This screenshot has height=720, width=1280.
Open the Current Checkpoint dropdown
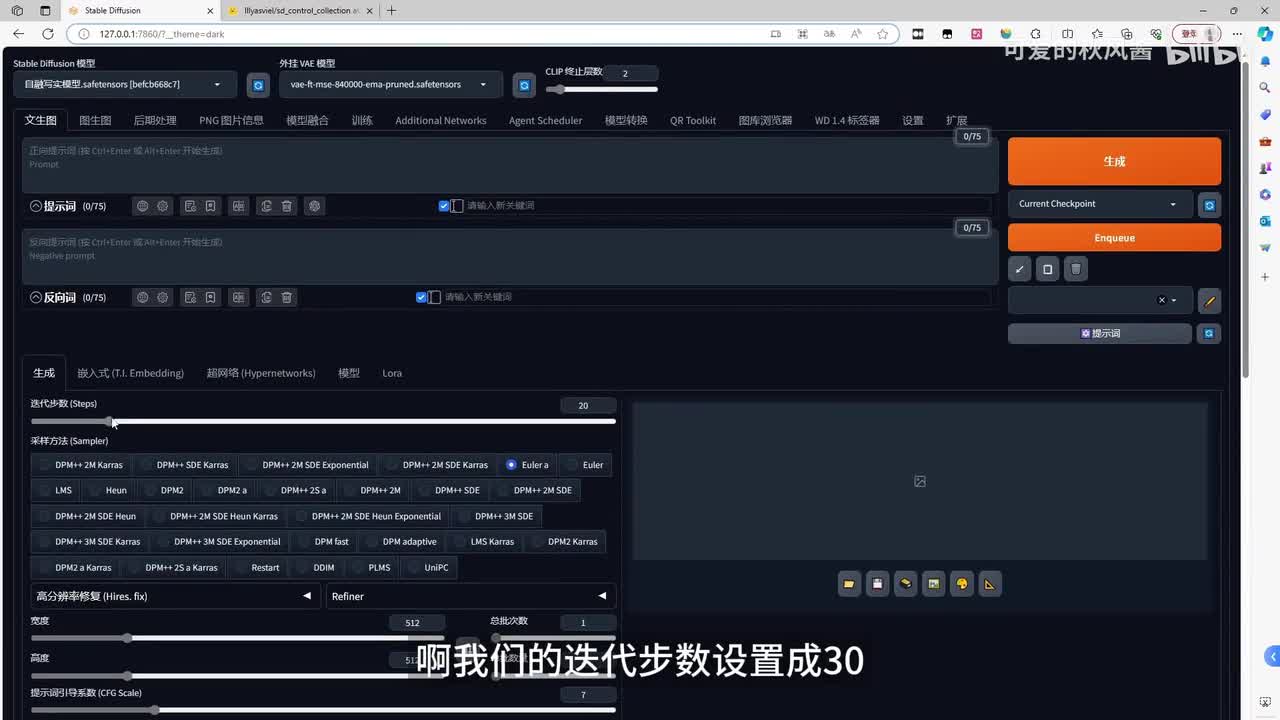pos(1099,204)
